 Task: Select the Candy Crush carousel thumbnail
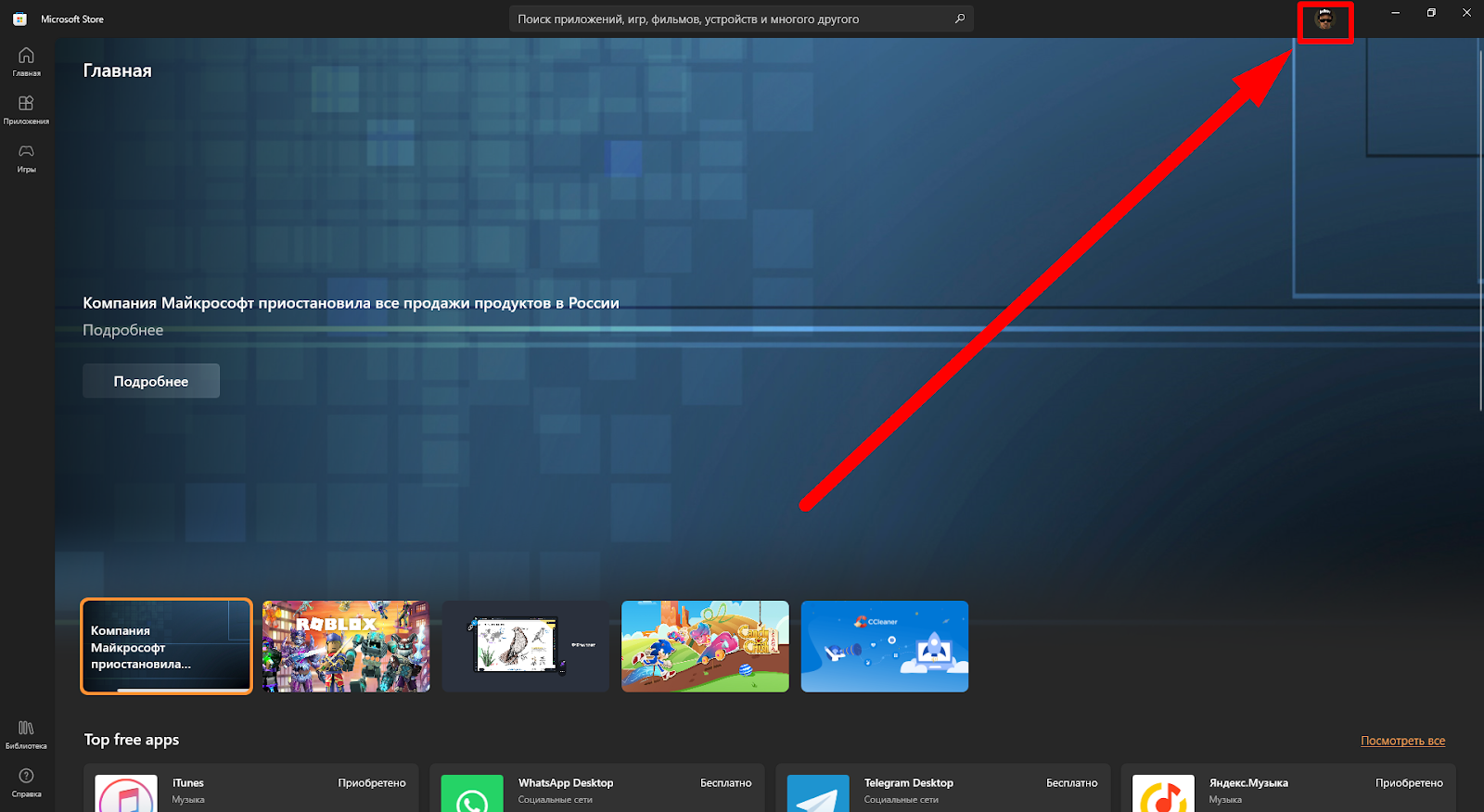click(x=705, y=646)
